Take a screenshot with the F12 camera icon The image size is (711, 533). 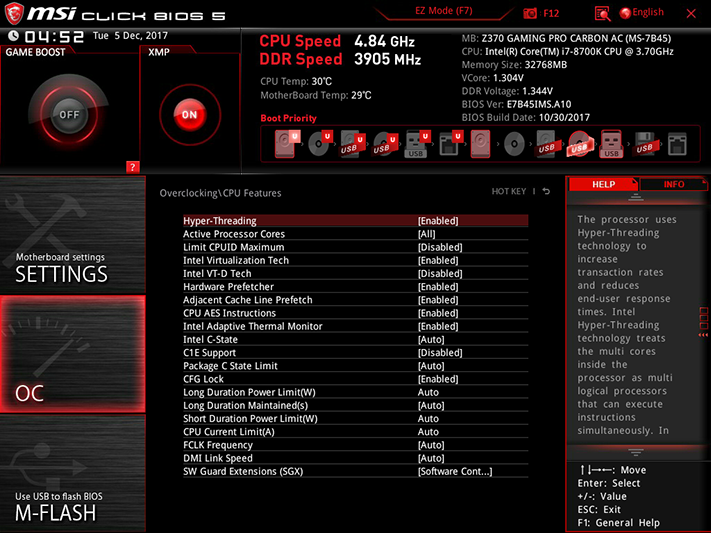531,13
